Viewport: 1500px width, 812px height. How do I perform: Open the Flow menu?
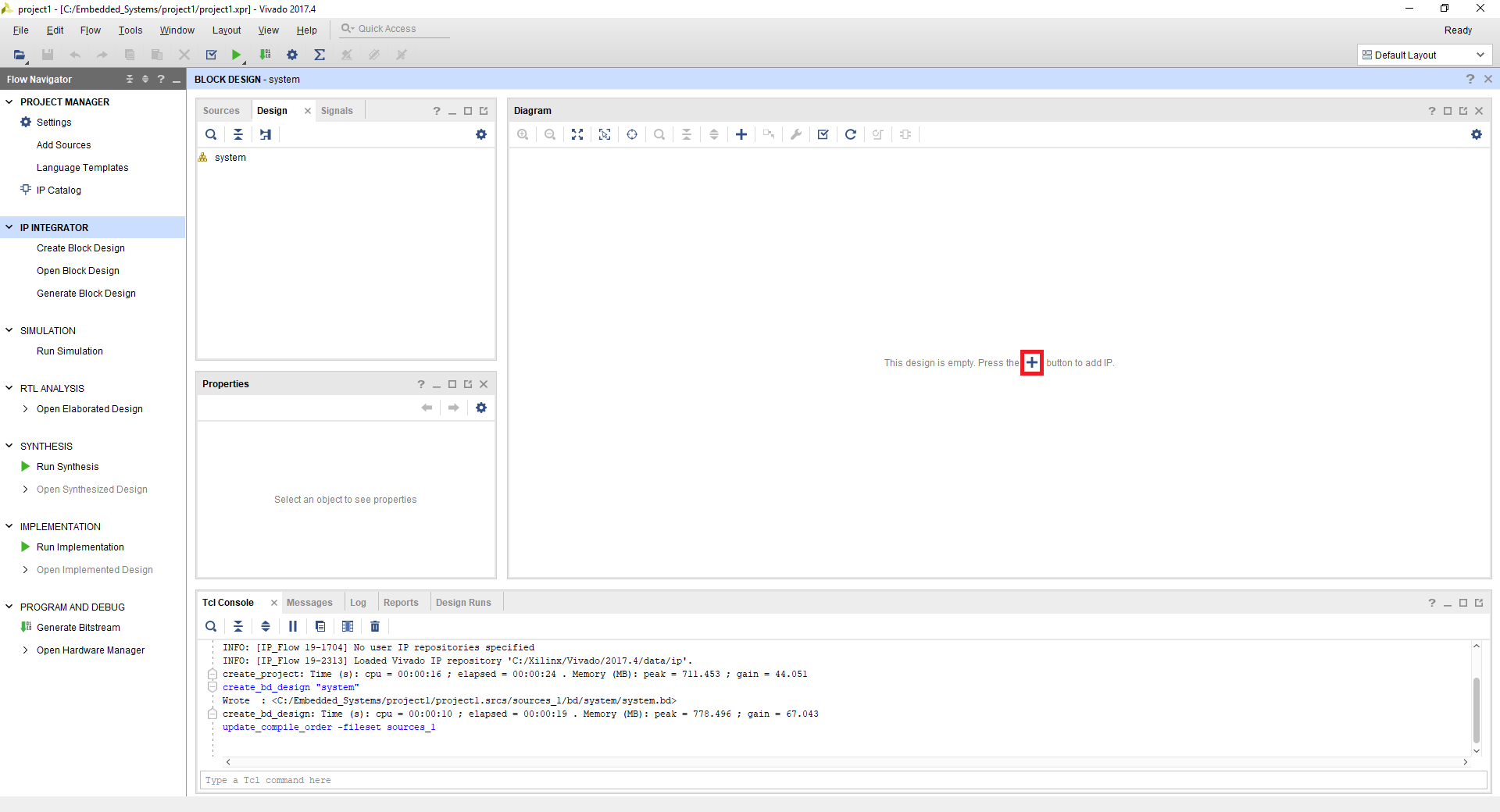tap(91, 30)
